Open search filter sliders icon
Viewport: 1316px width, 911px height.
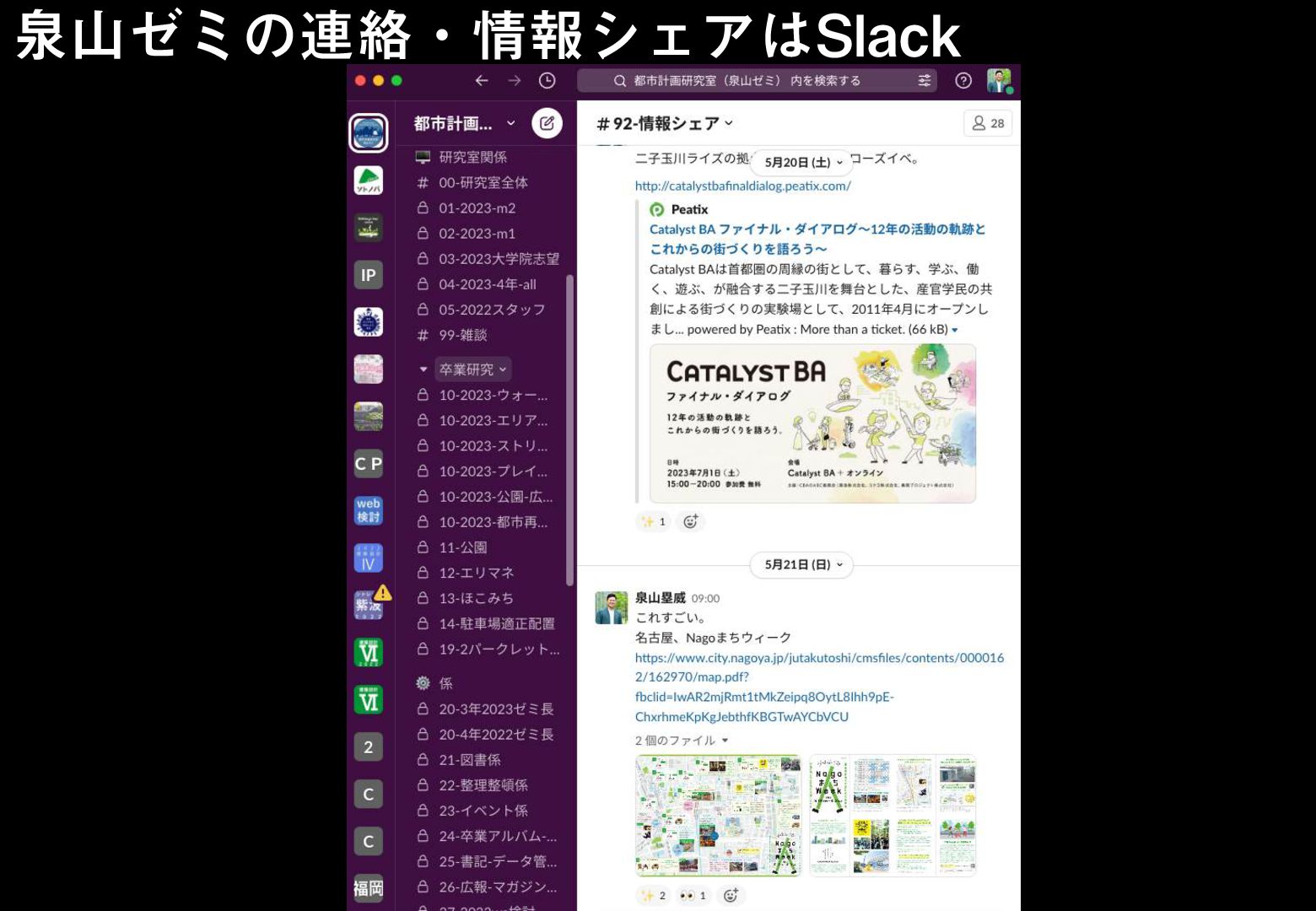click(925, 80)
